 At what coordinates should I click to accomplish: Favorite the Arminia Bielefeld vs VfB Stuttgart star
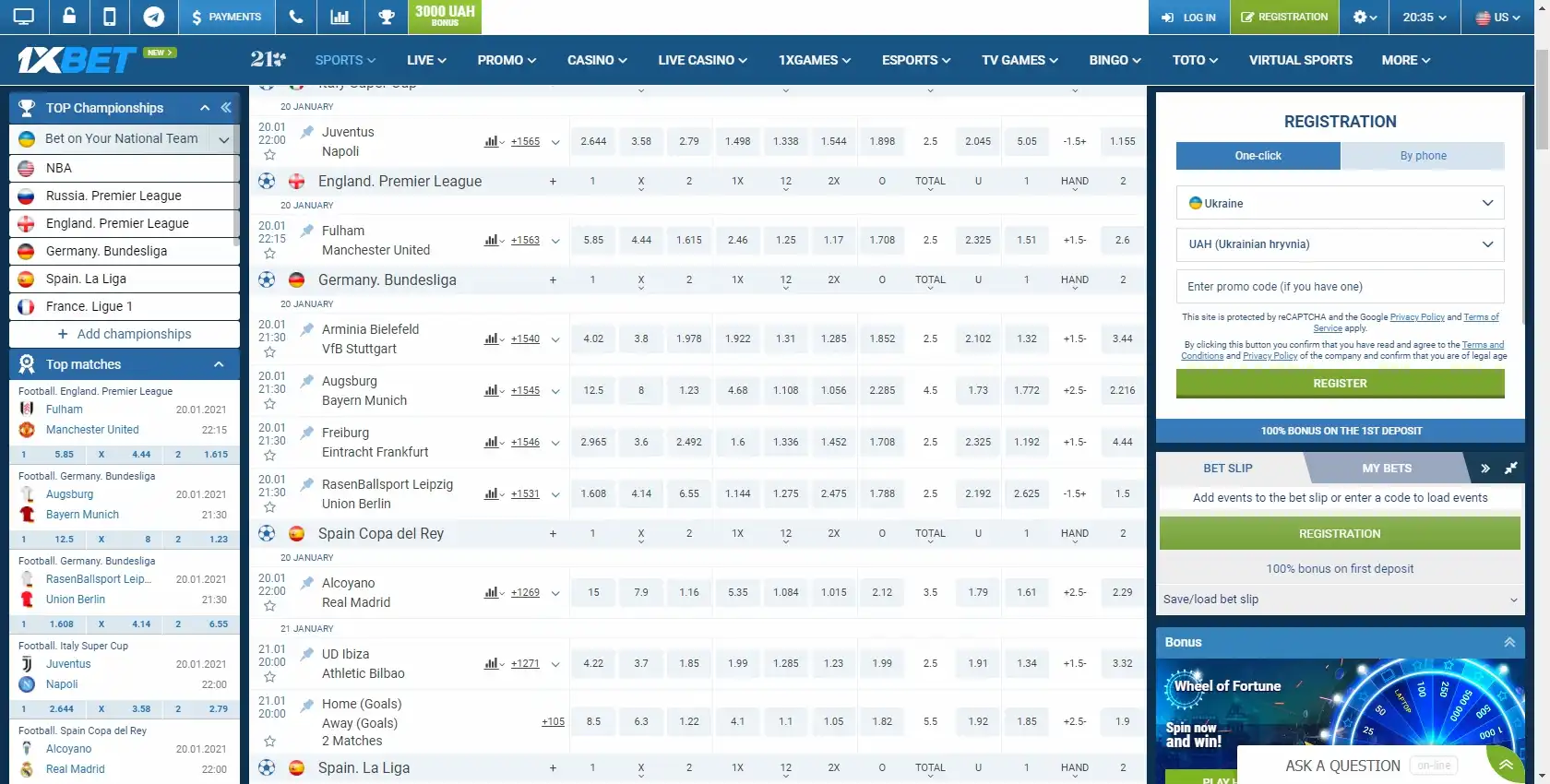coord(269,352)
